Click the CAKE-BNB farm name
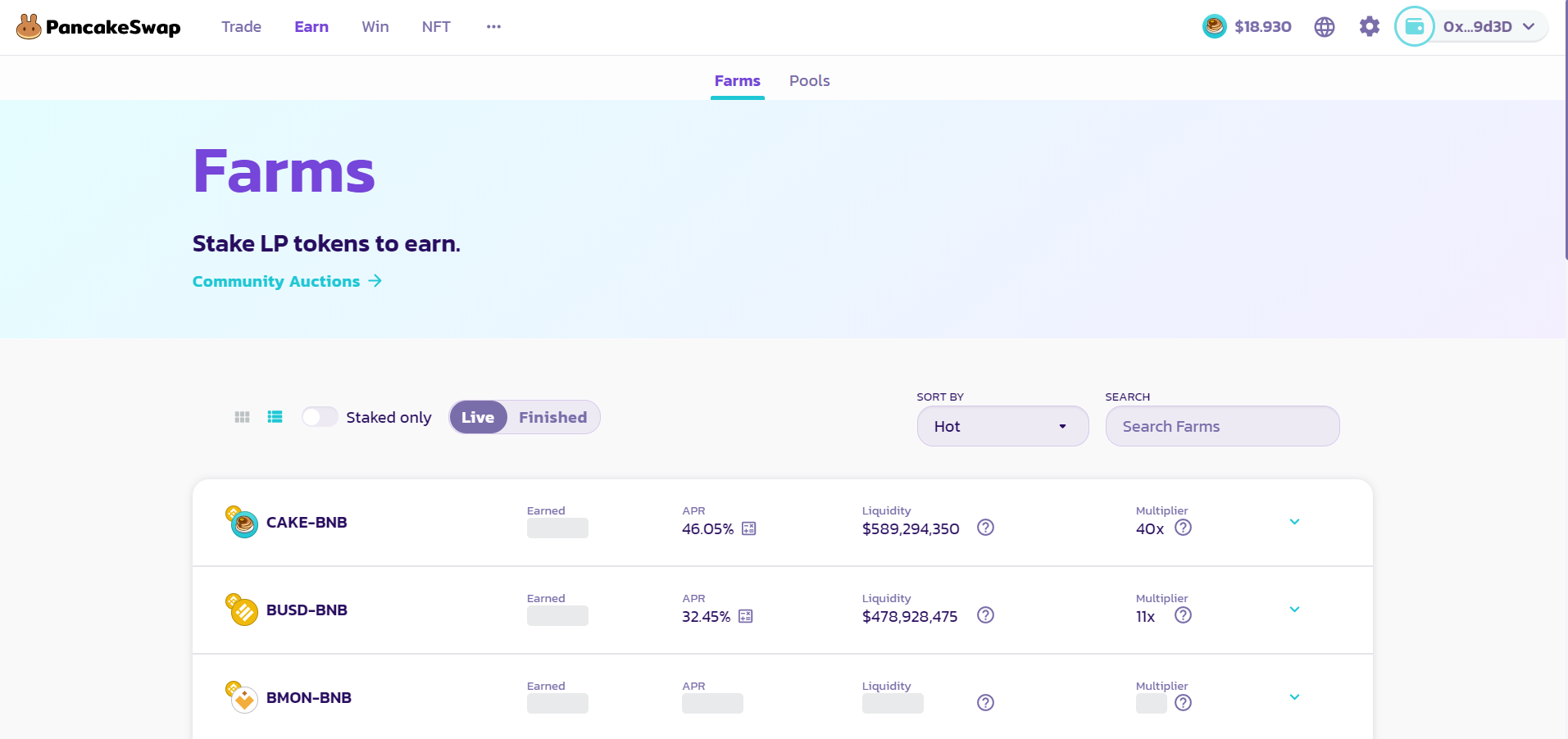The image size is (1568, 739). 307,523
